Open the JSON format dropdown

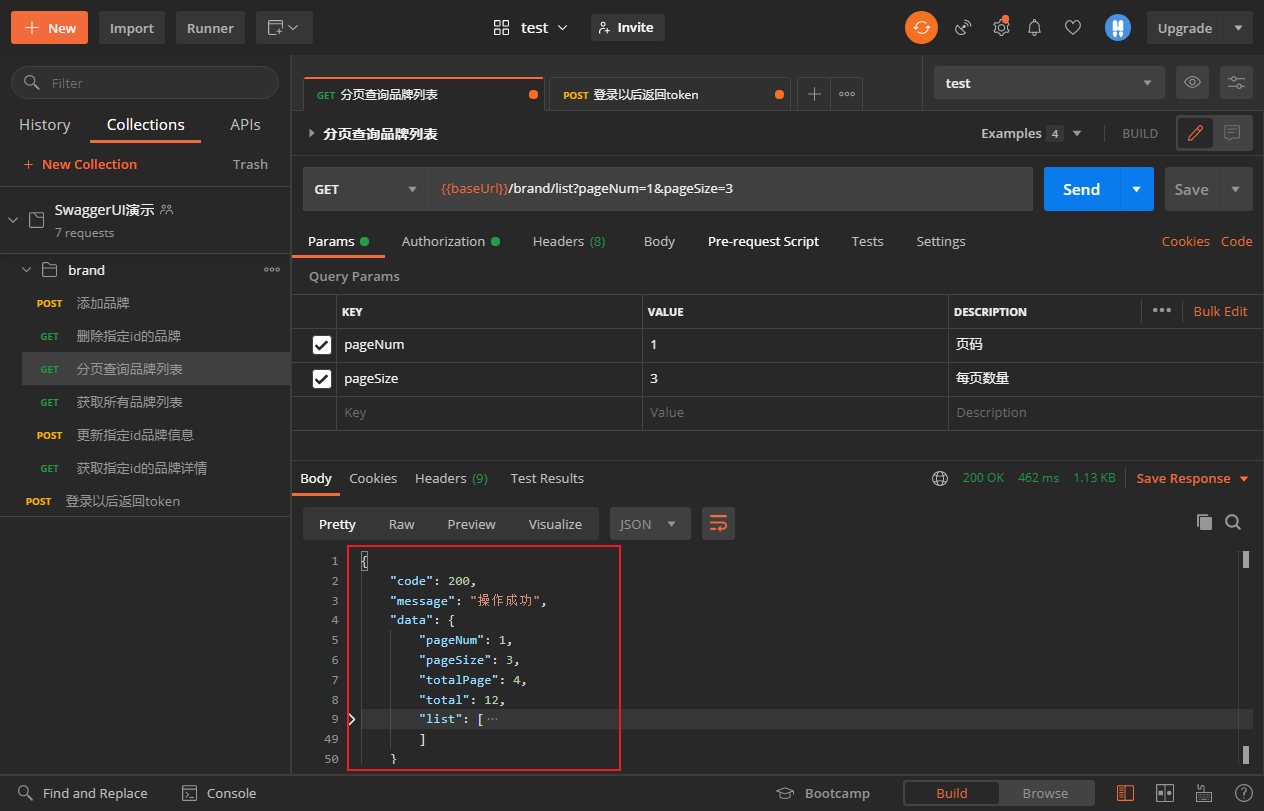tap(650, 524)
